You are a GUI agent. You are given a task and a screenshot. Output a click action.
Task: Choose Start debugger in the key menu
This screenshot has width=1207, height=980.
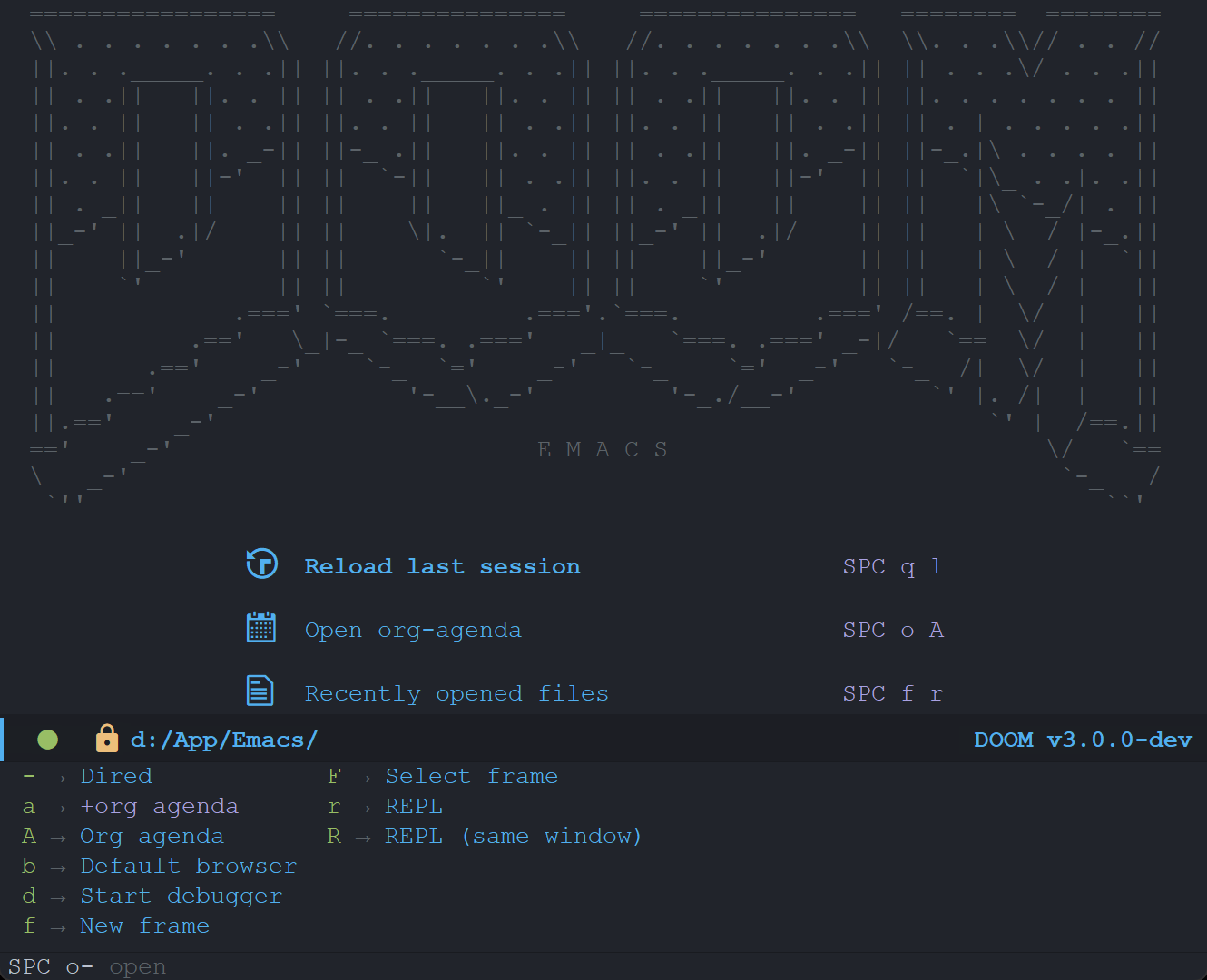(181, 896)
